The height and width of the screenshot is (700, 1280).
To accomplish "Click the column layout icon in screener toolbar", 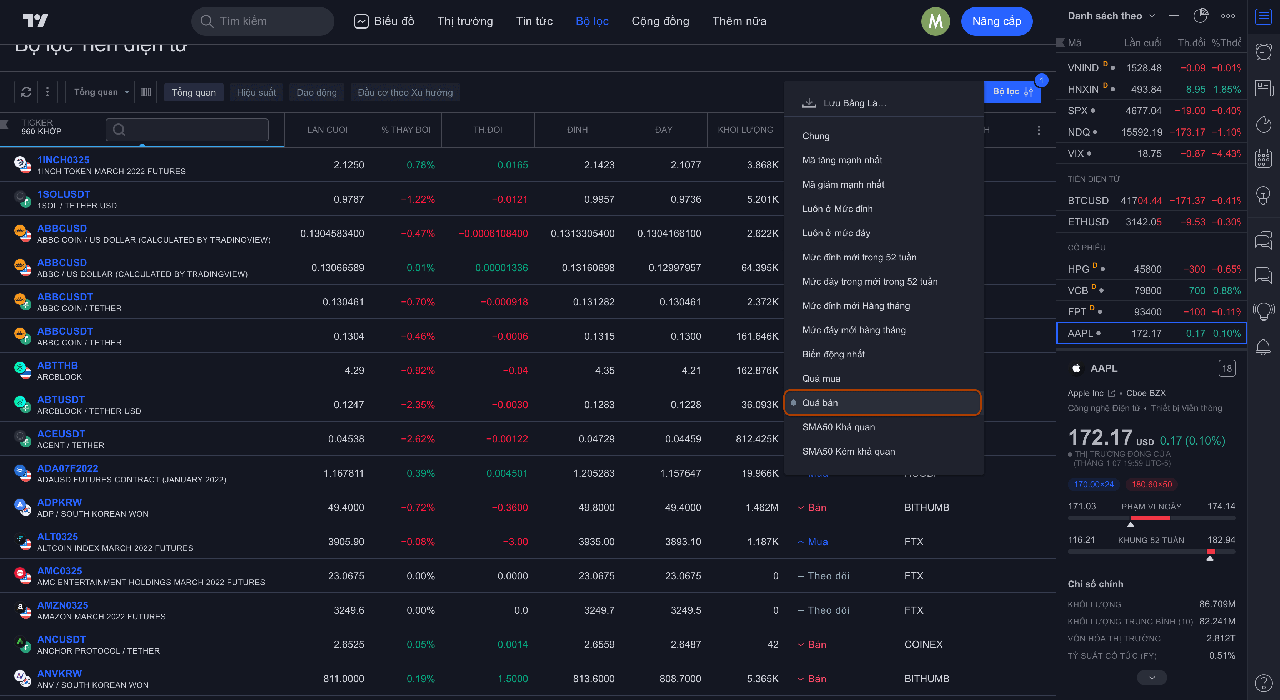I will click(146, 92).
